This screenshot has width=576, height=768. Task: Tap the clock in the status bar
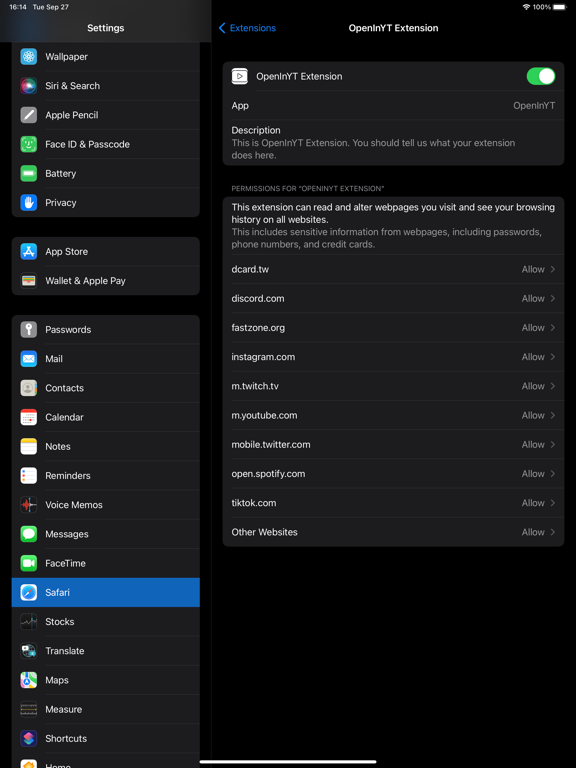pos(18,7)
